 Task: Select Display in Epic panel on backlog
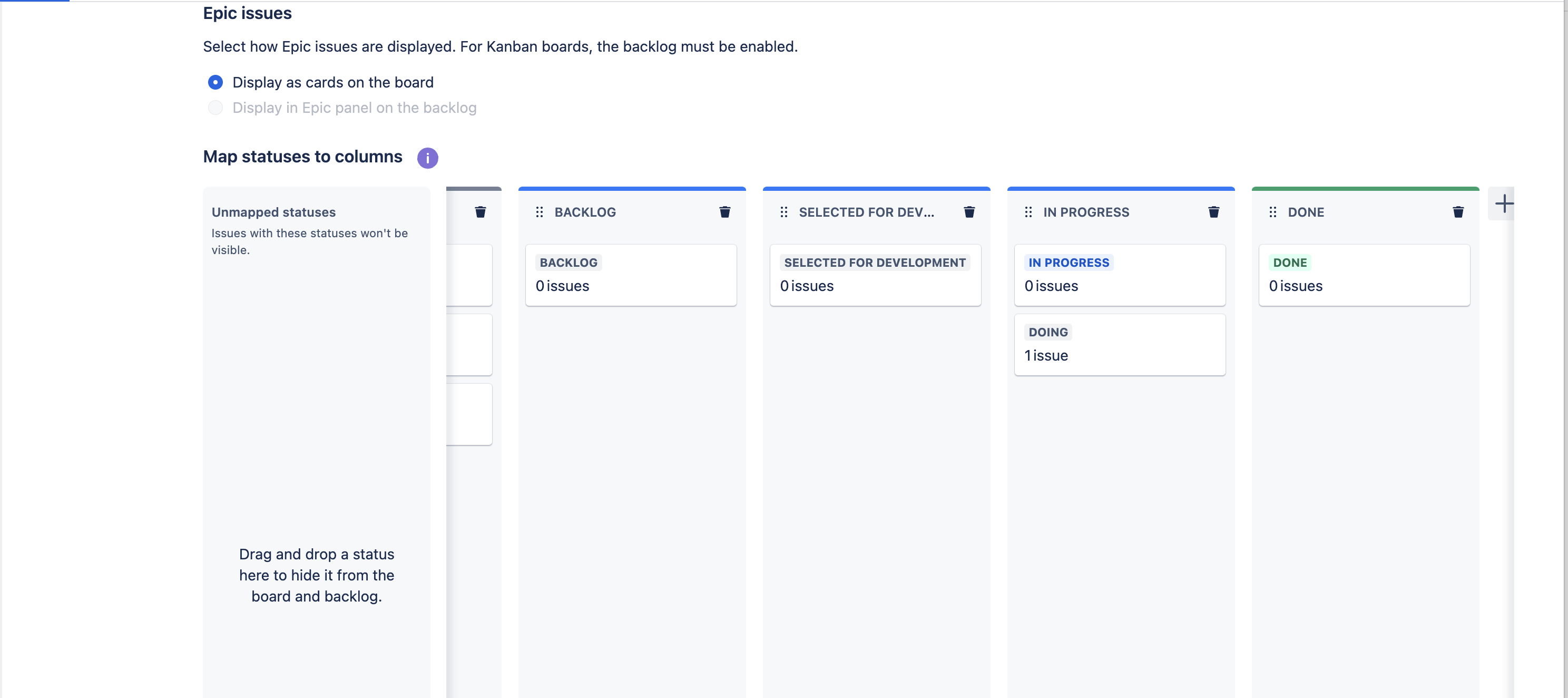(215, 108)
